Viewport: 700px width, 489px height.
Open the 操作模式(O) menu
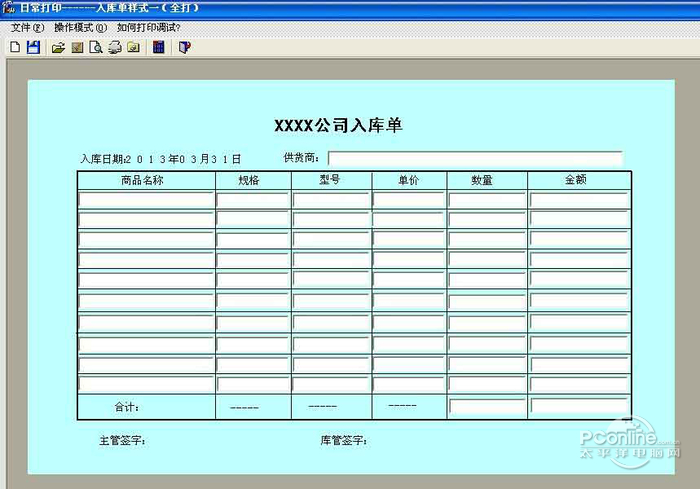tap(80, 28)
